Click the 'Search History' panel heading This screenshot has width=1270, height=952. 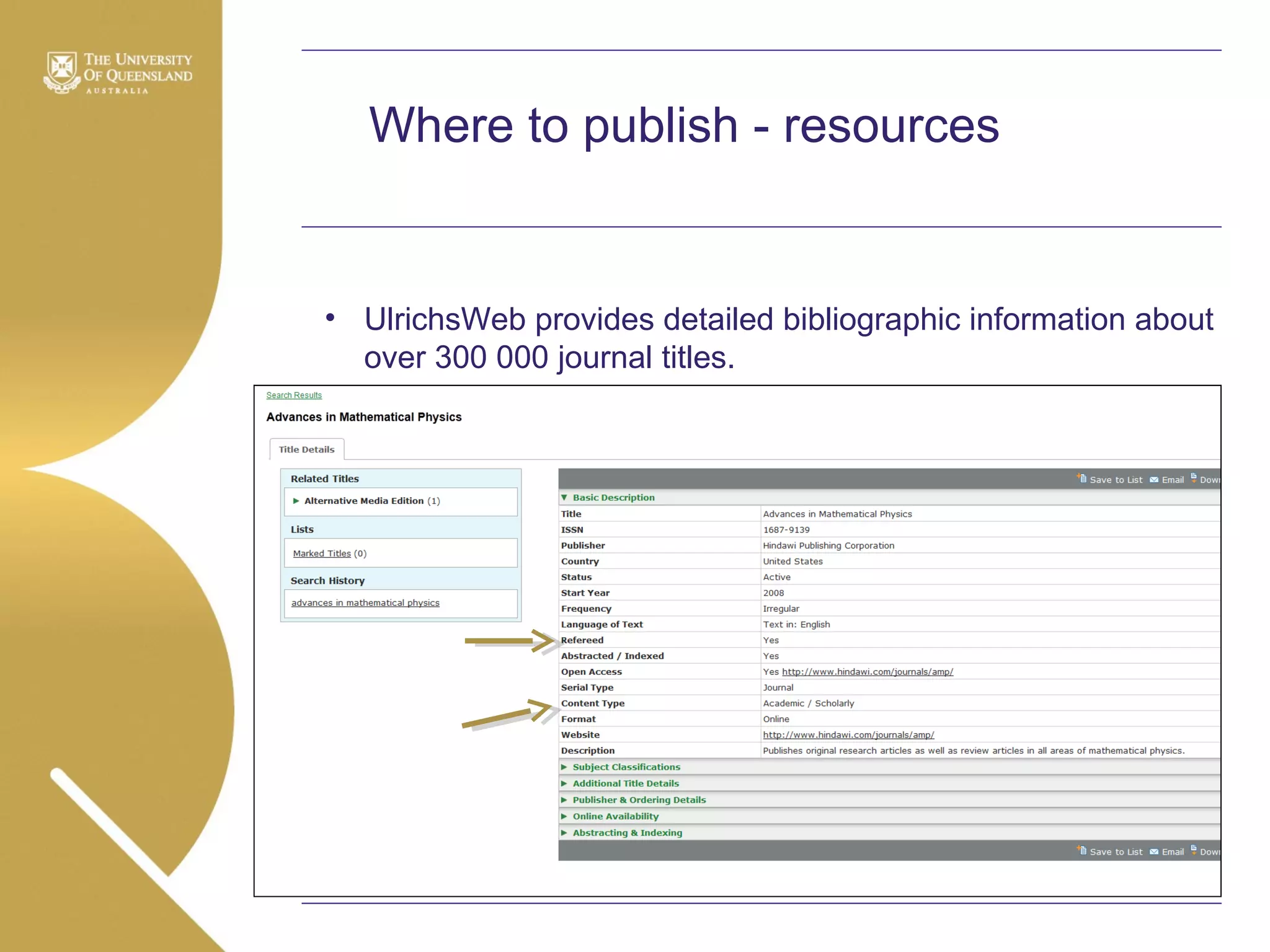pyautogui.click(x=327, y=581)
